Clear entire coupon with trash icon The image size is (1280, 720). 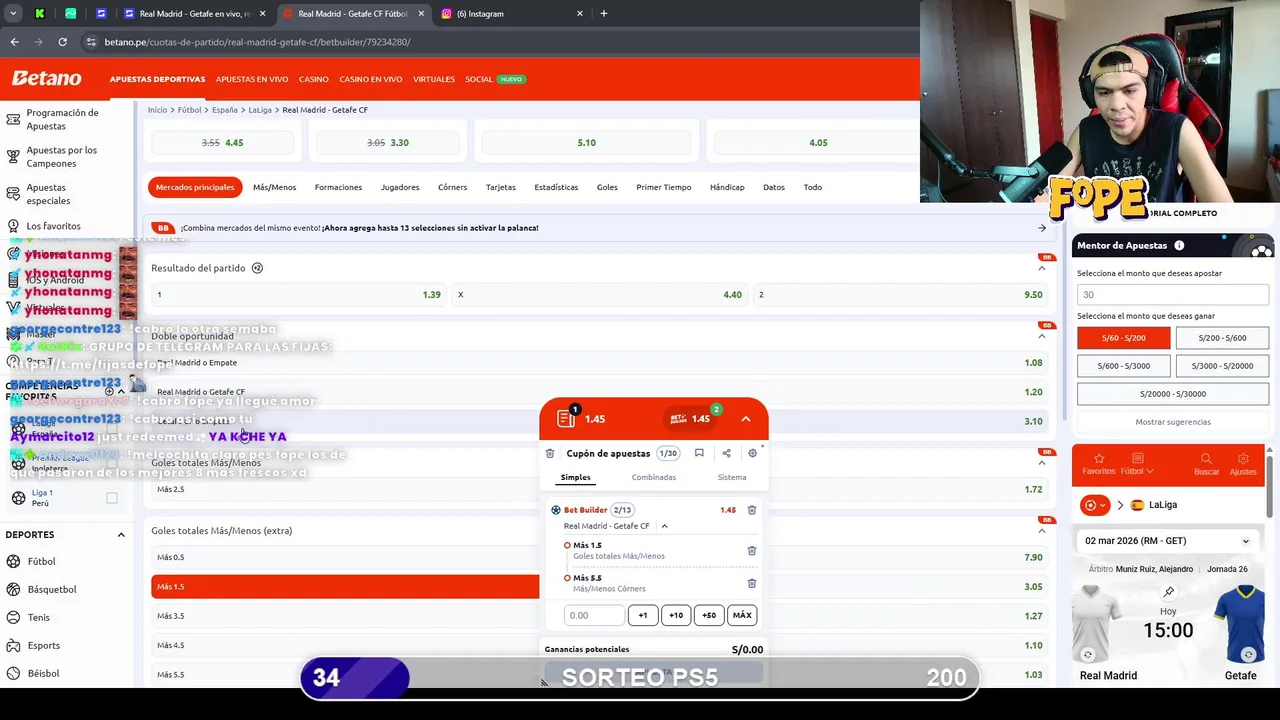pos(550,453)
